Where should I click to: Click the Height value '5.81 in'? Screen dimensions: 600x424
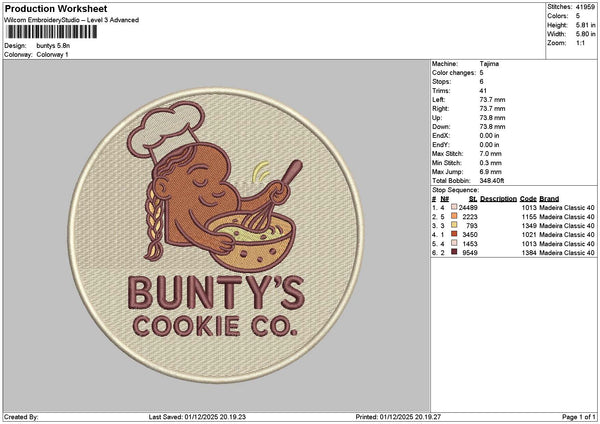click(585, 25)
